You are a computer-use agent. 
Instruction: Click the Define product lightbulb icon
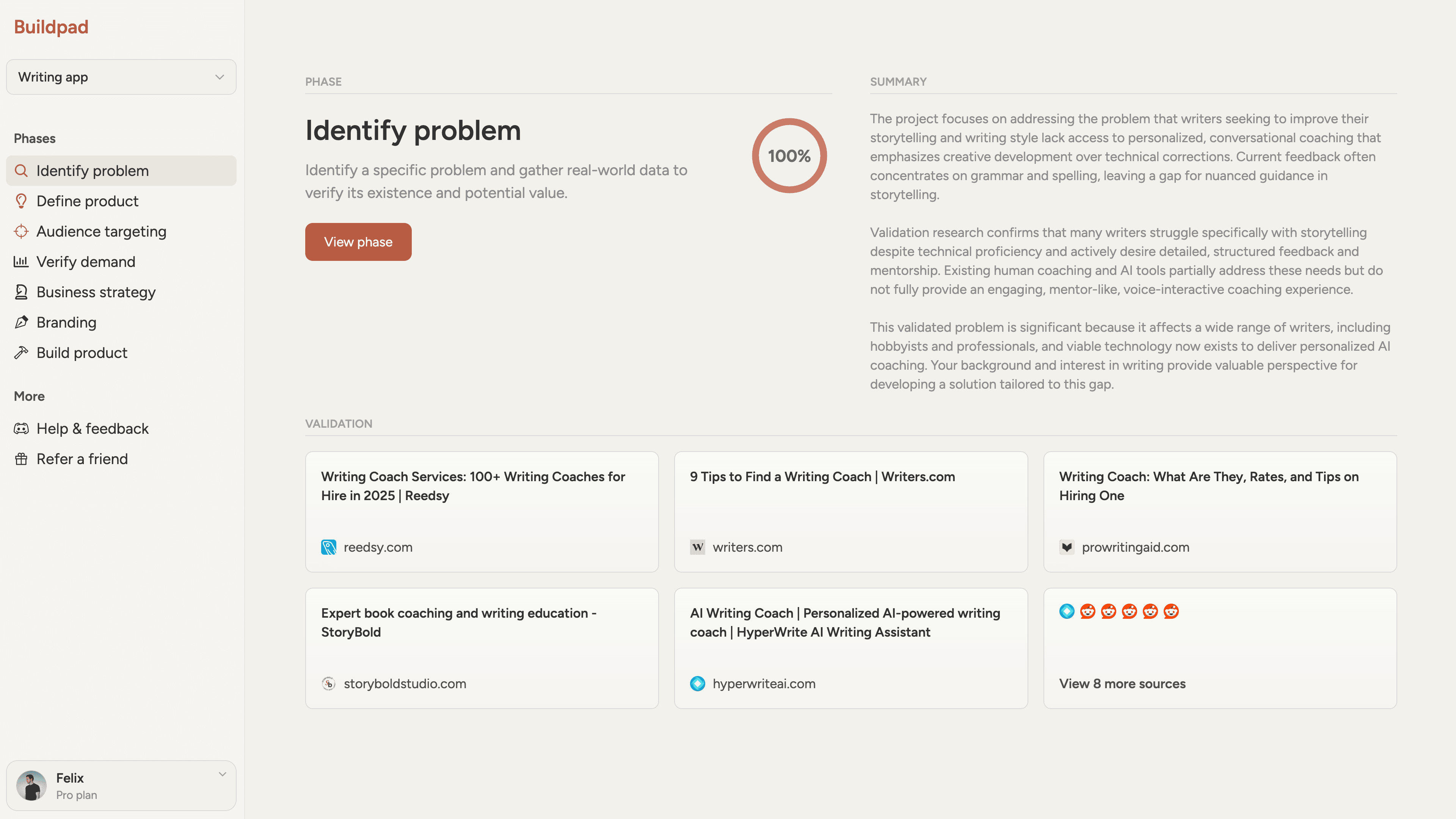pyautogui.click(x=21, y=201)
